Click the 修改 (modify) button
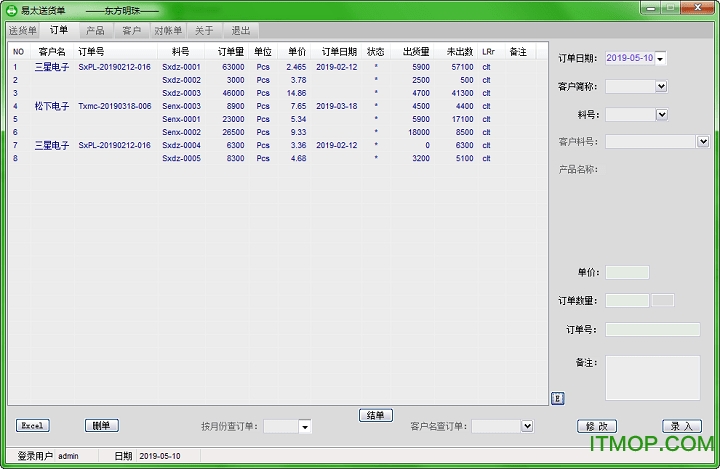Image resolution: width=720 pixels, height=469 pixels. (596, 426)
